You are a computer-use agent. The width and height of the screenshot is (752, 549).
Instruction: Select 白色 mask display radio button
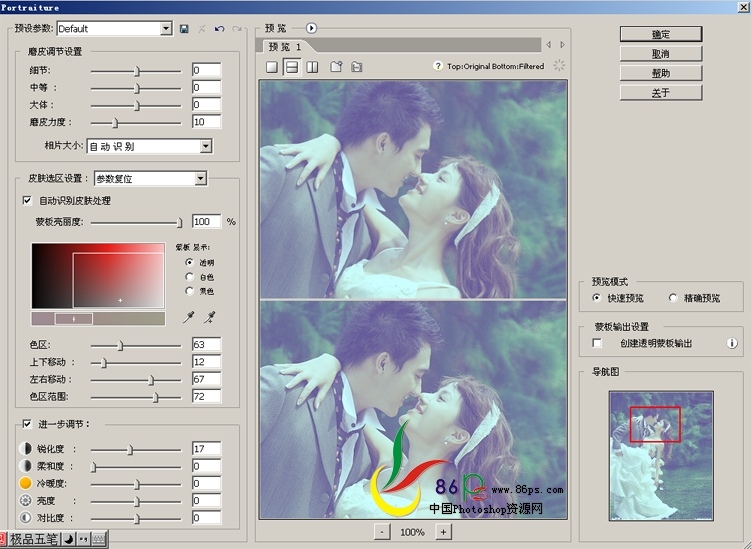189,277
